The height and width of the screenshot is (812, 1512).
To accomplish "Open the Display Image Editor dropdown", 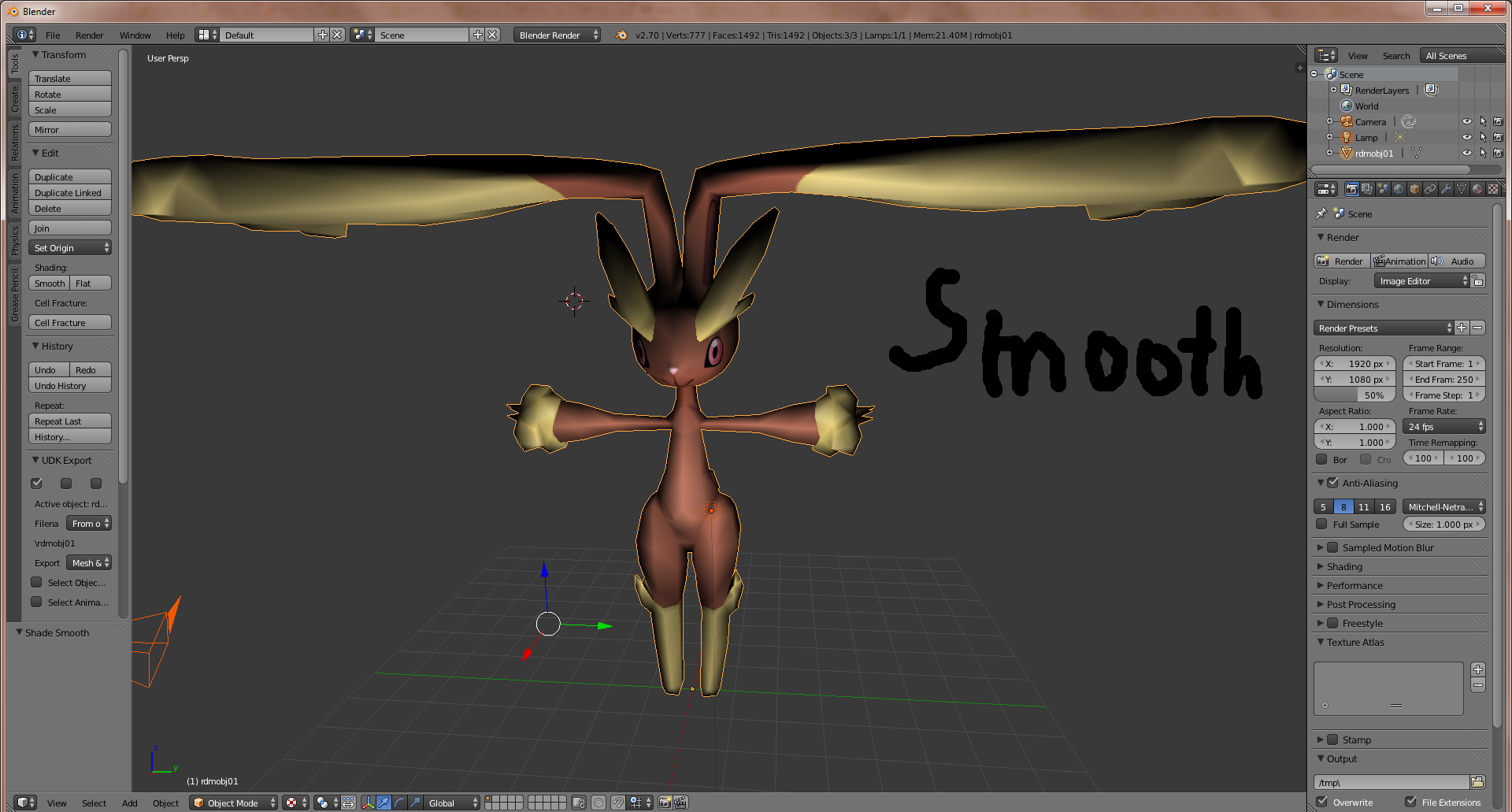I will pyautogui.click(x=1421, y=280).
